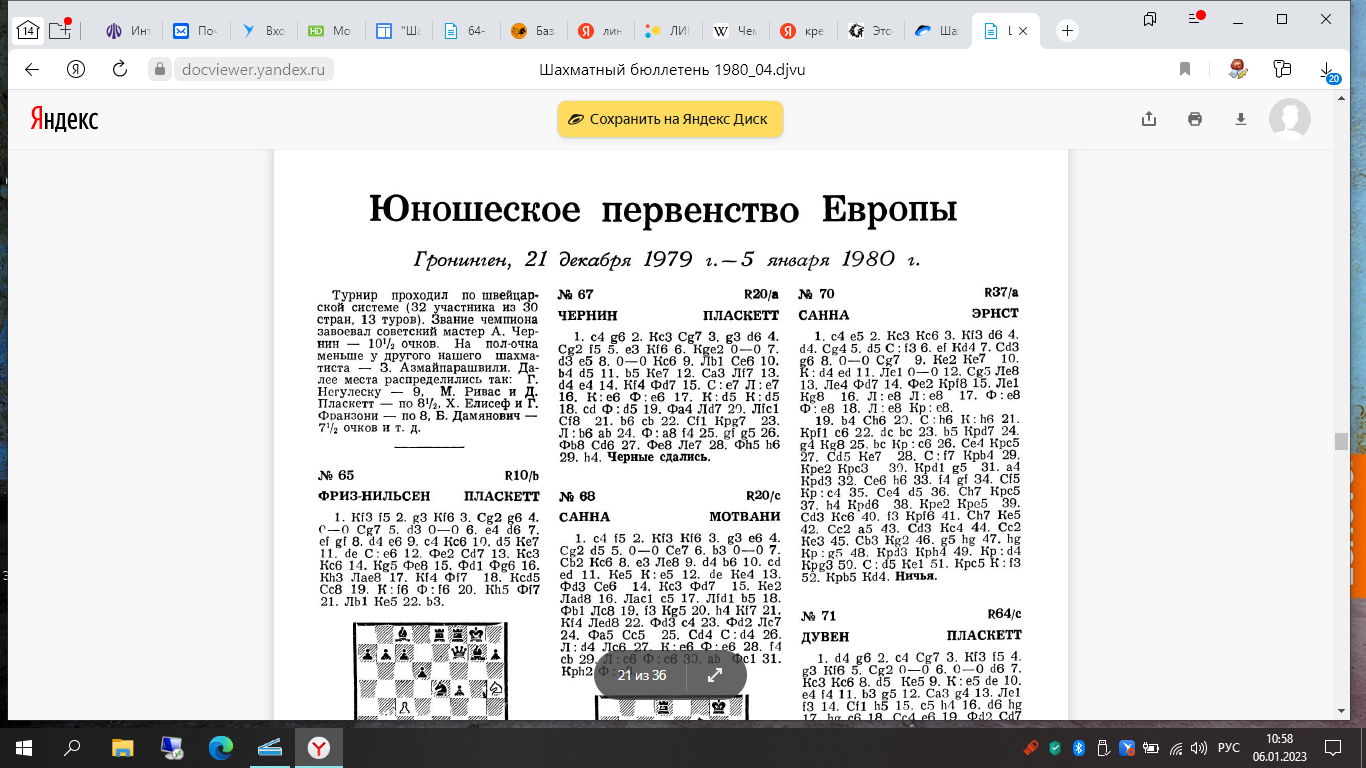Open Yandex Browser taskbar icon
1366x768 pixels.
318,747
